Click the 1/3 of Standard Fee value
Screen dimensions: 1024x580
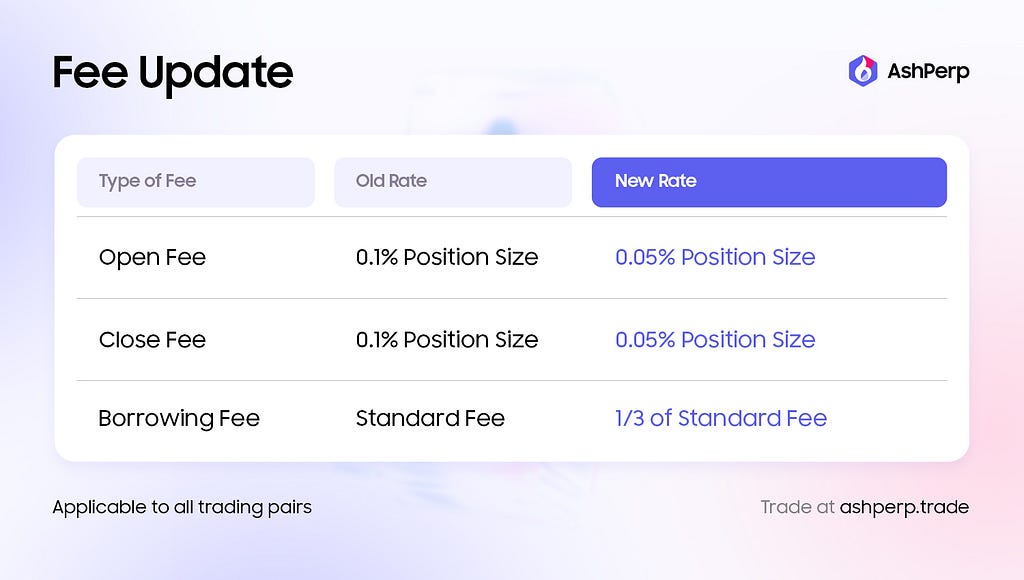[x=721, y=418]
